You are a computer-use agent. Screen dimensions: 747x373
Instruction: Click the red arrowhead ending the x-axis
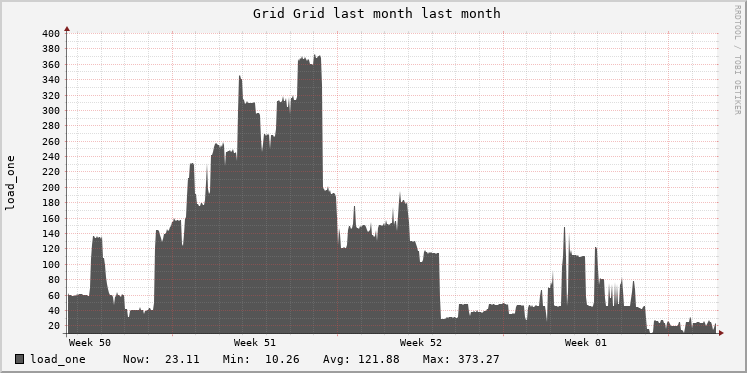coord(721,333)
